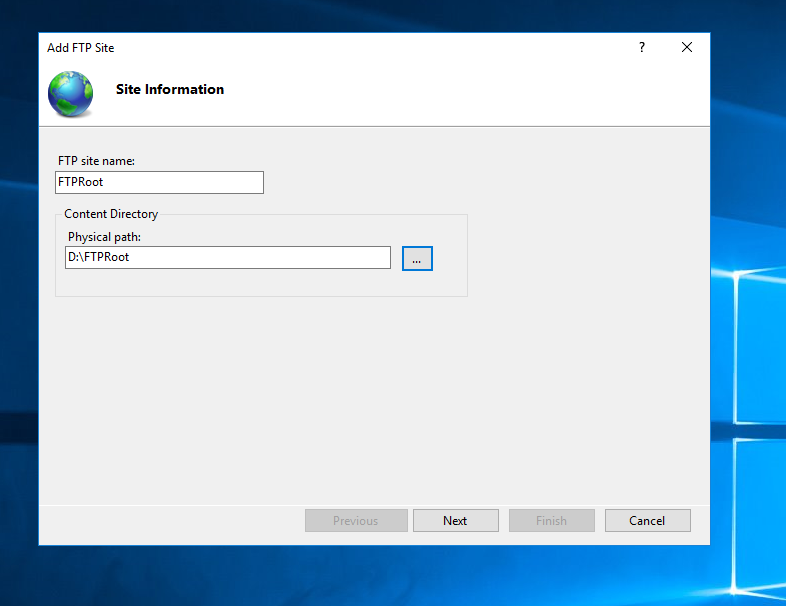Open the browse folder ellipsis button
The width and height of the screenshot is (786, 606).
click(417, 259)
